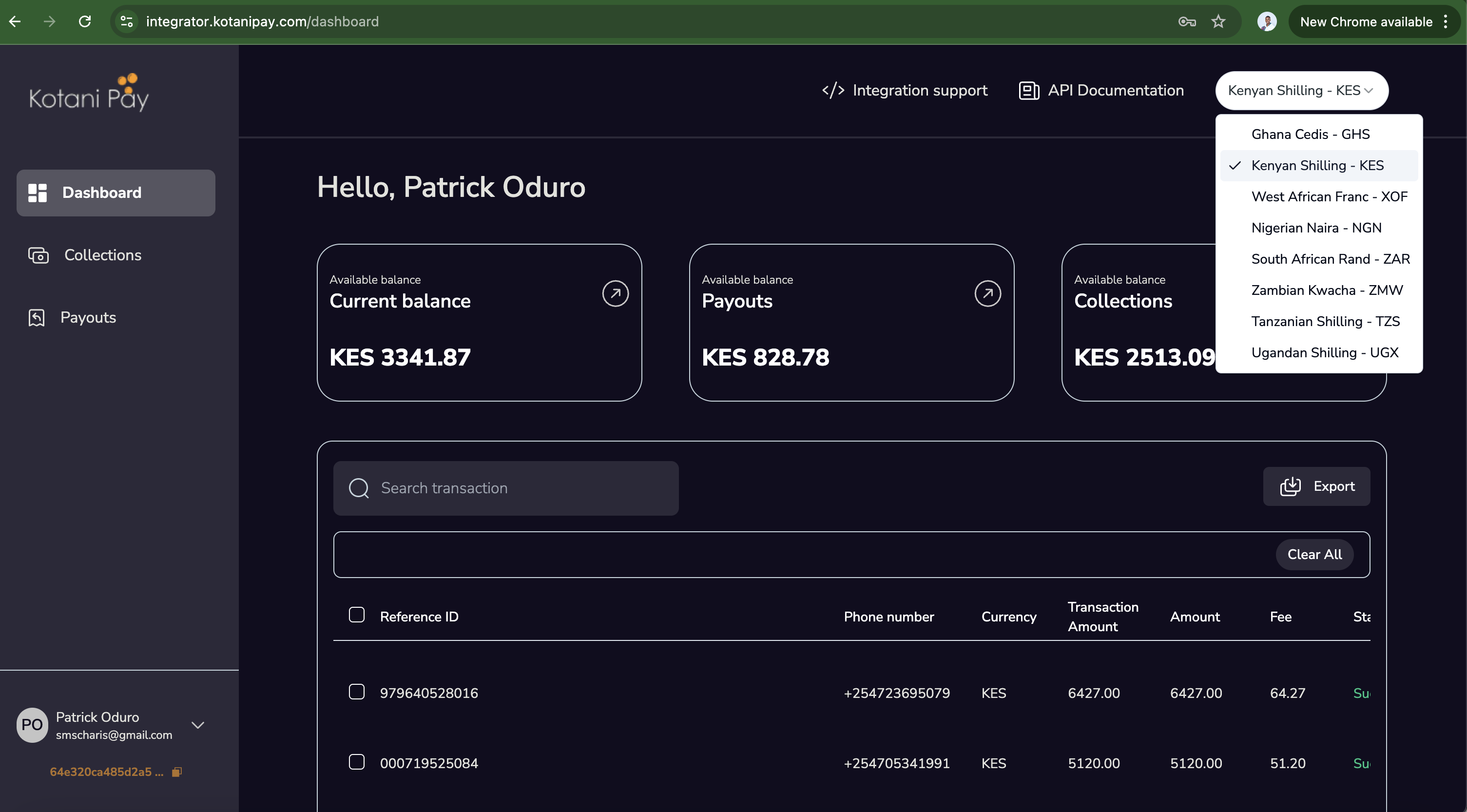Click the browser reload icon
This screenshot has width=1467, height=812.
[85, 21]
